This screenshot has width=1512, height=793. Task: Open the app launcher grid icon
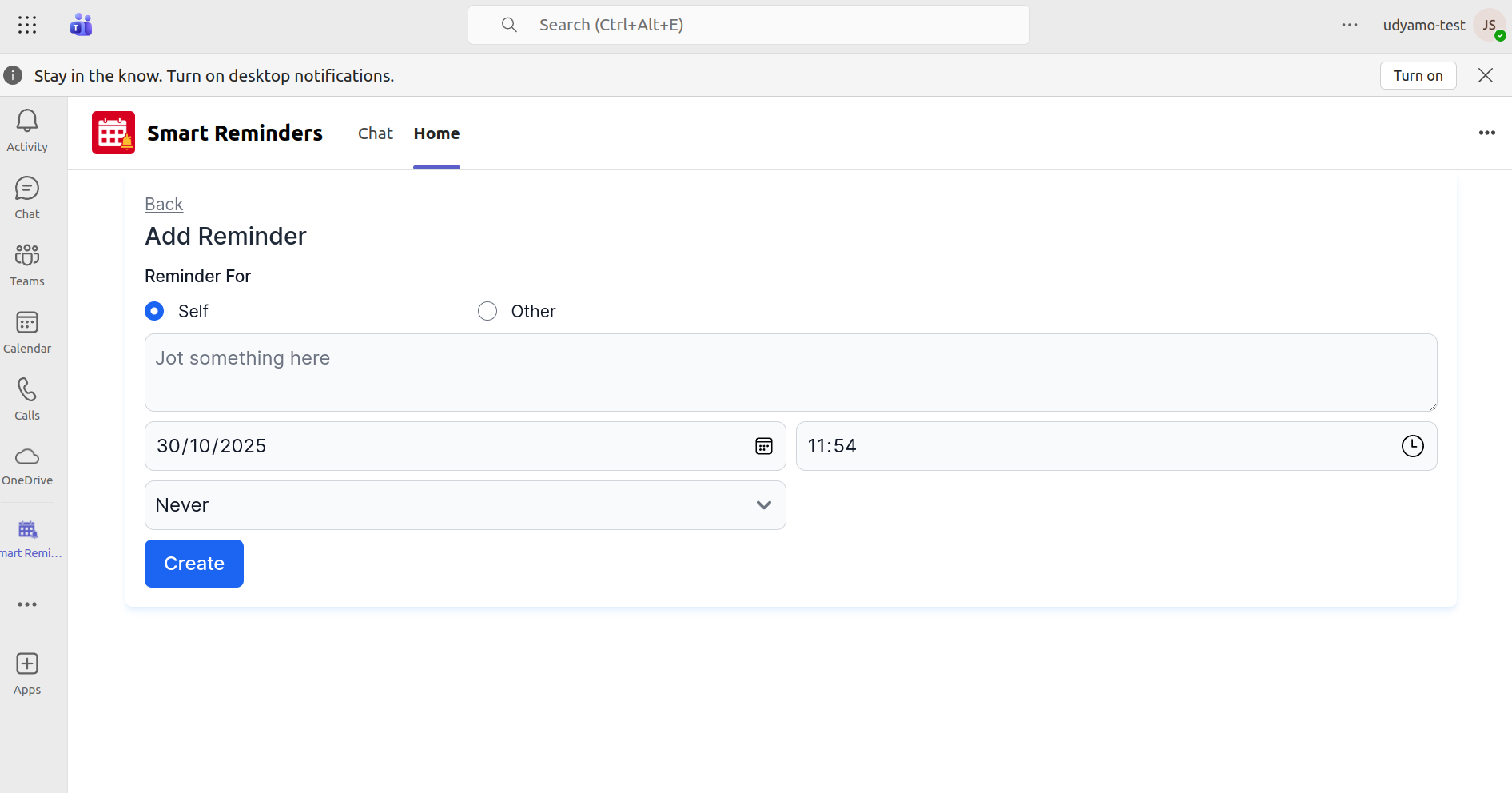27,25
